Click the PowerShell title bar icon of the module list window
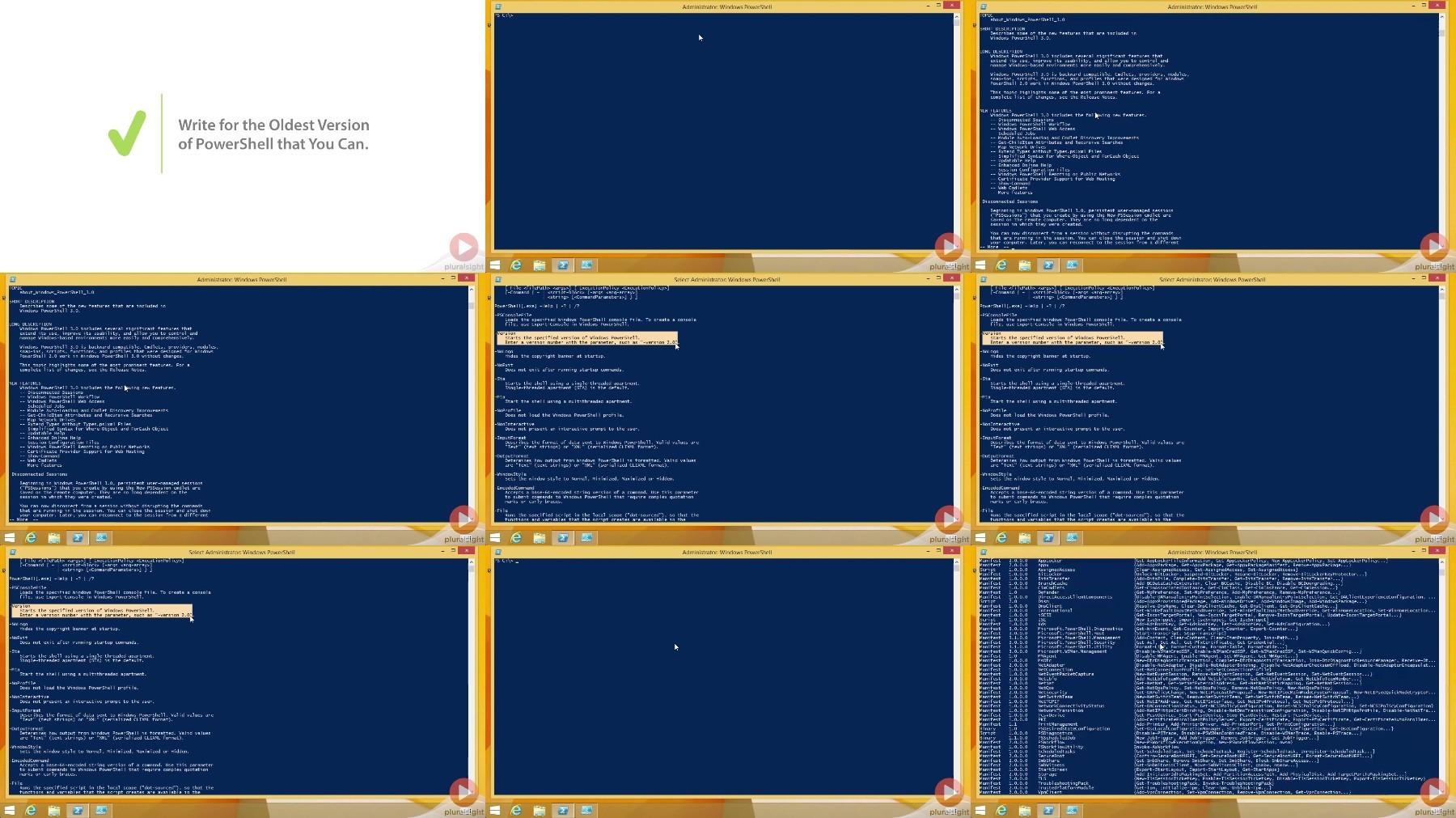This screenshot has height=818, width=1456. (x=983, y=552)
